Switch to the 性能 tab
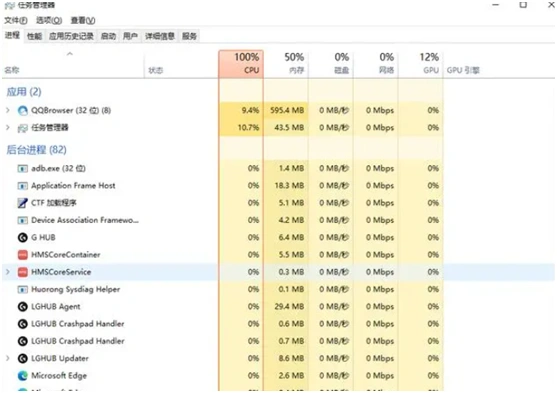 click(34, 36)
